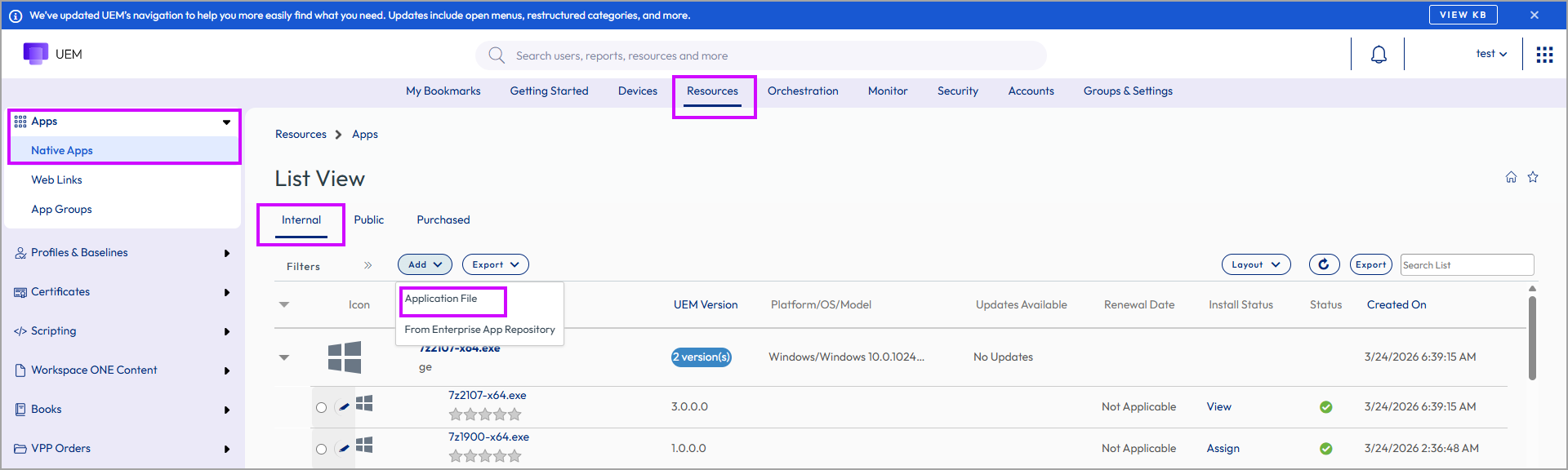Choose Application File menu option
1568x470 pixels.
(x=441, y=299)
